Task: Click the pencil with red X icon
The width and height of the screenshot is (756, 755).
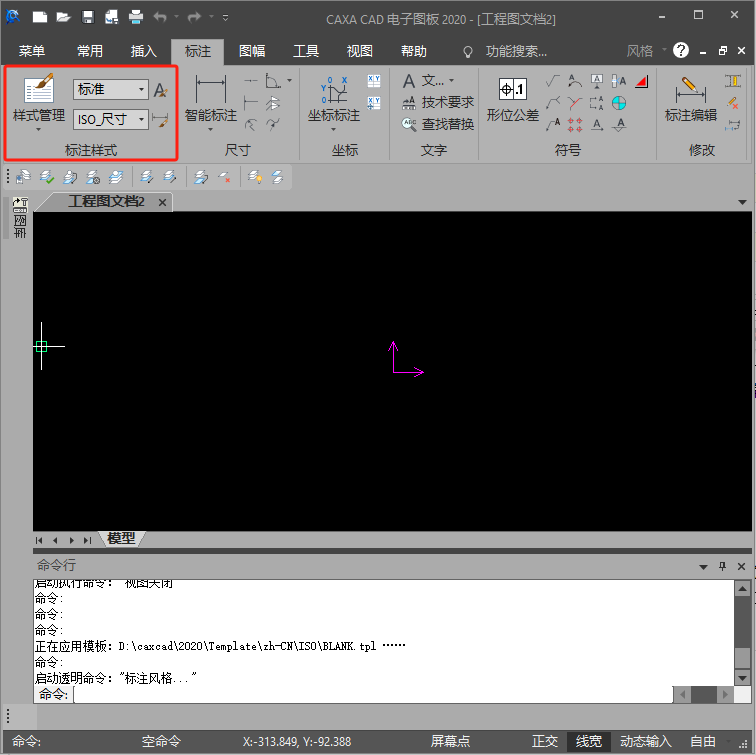Action: pos(733,103)
